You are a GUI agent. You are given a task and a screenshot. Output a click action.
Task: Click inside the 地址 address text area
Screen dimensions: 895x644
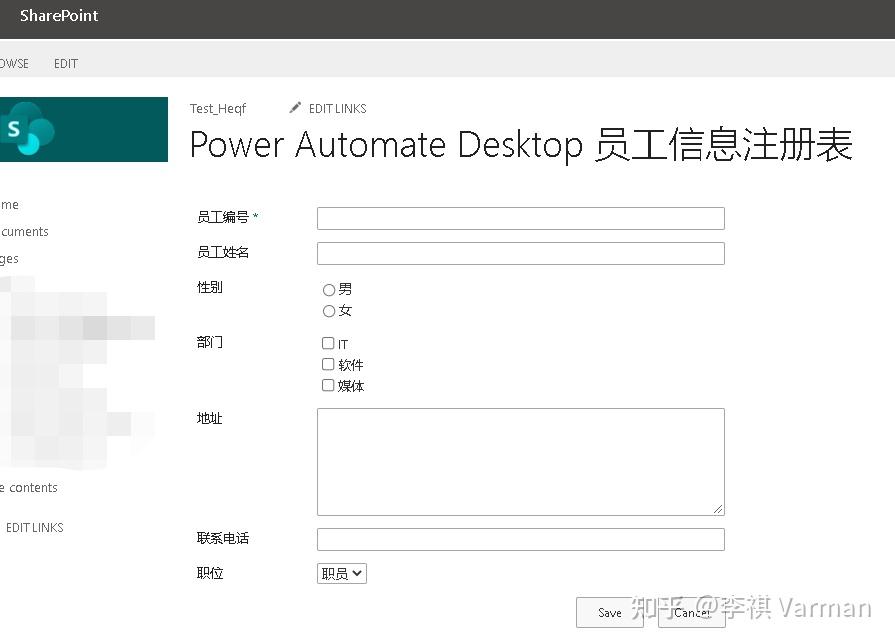519,460
